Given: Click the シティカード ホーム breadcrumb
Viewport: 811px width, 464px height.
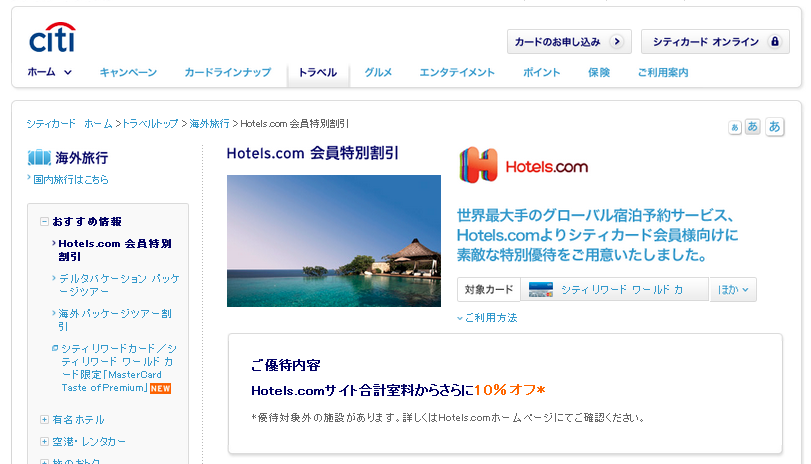Looking at the screenshot, I should click(x=69, y=124).
